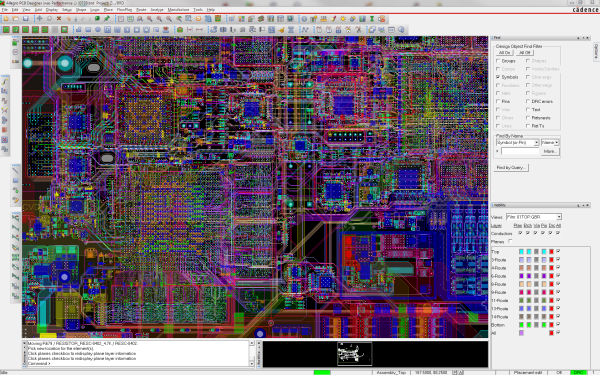Select the Move four-arrow tool
Screen dimensions: 600x375
[x=39, y=18]
